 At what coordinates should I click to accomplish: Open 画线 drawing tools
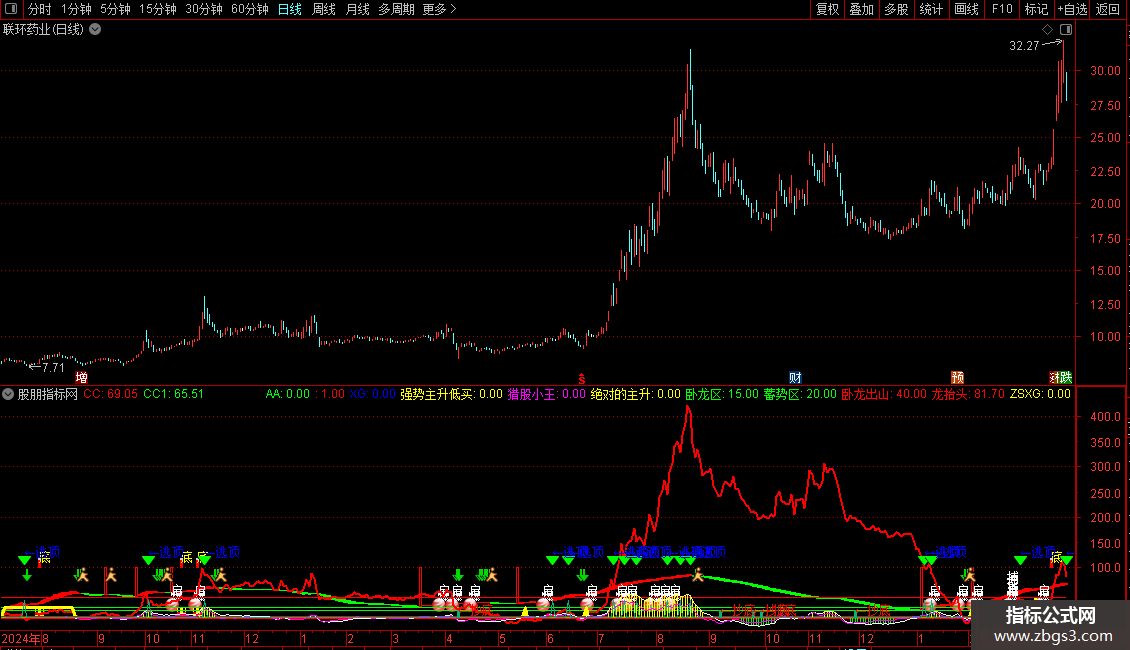pyautogui.click(x=966, y=9)
